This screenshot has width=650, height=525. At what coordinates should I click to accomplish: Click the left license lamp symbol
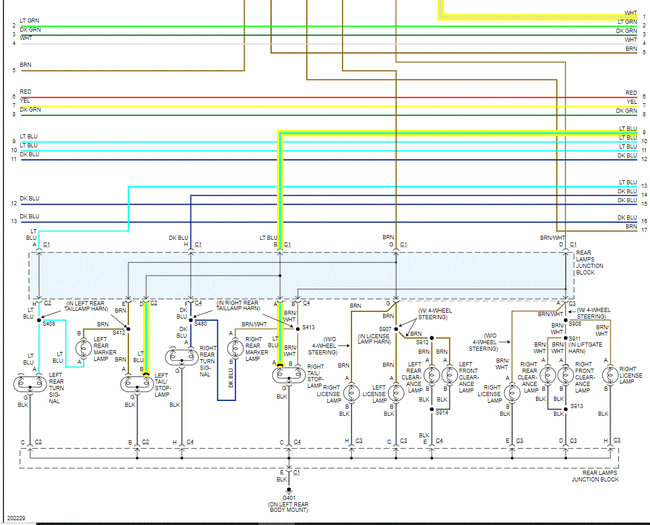pyautogui.click(x=396, y=393)
